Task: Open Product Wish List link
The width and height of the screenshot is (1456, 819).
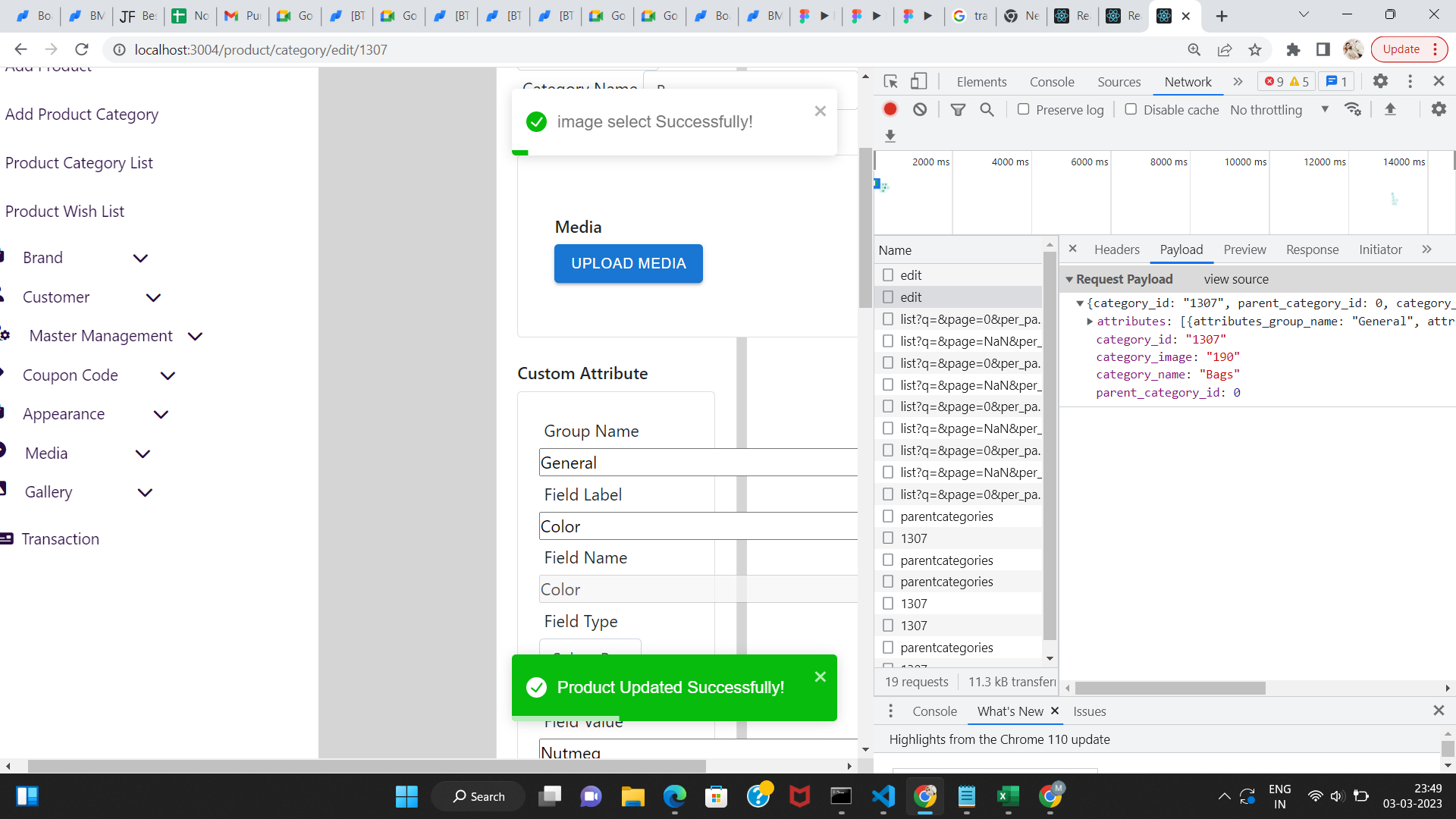Action: 64,212
